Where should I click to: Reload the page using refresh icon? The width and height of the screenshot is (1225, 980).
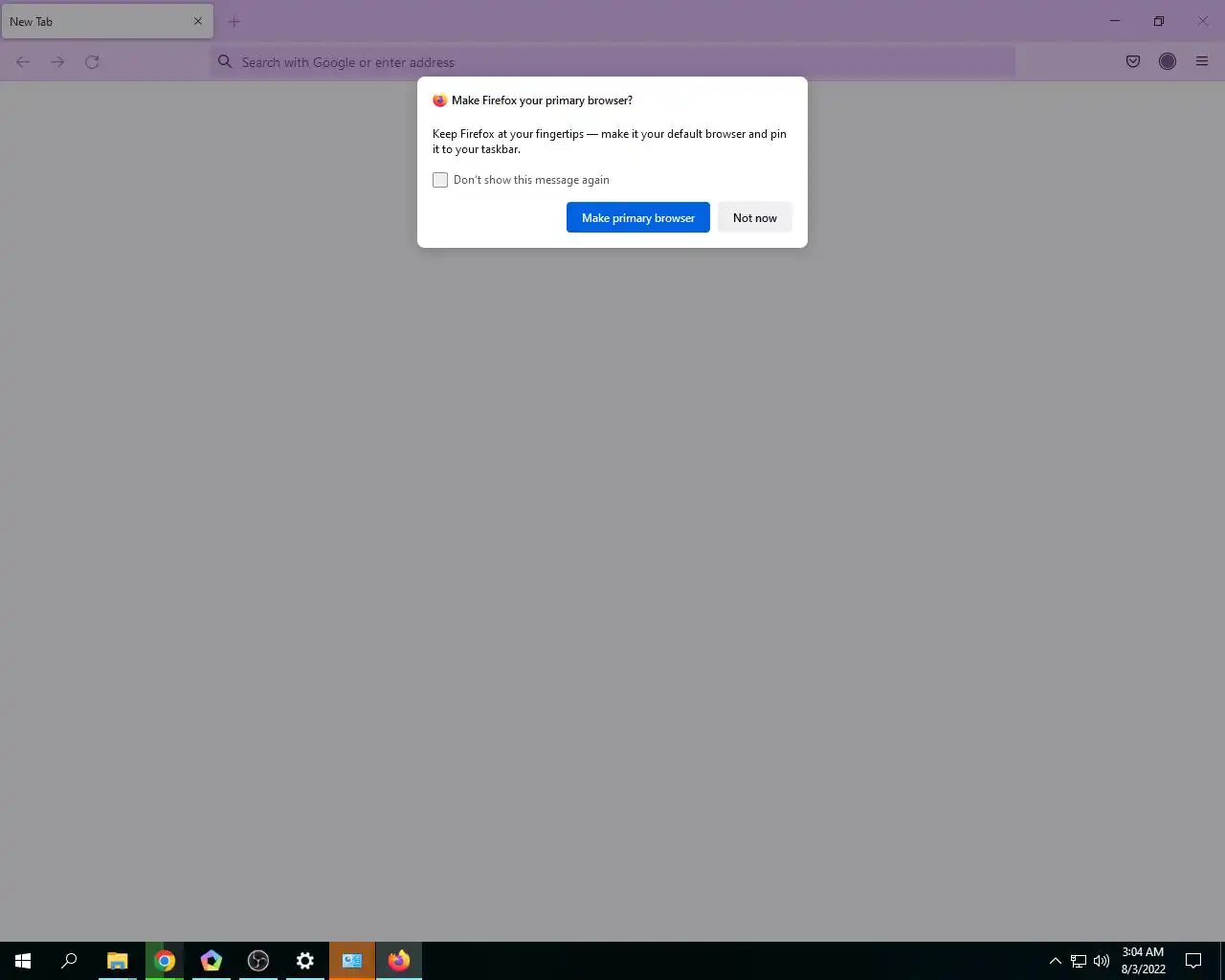pyautogui.click(x=92, y=62)
